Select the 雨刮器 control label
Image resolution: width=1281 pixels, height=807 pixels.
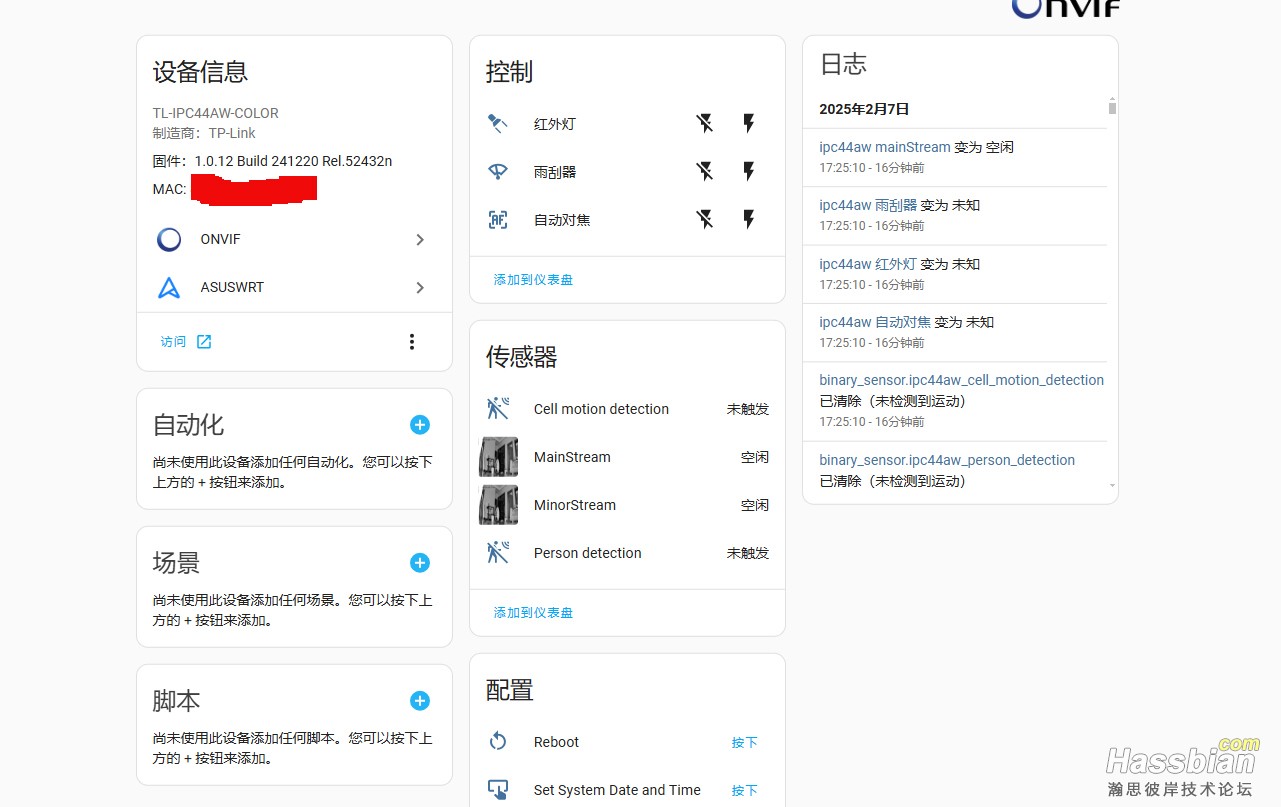pyautogui.click(x=555, y=172)
